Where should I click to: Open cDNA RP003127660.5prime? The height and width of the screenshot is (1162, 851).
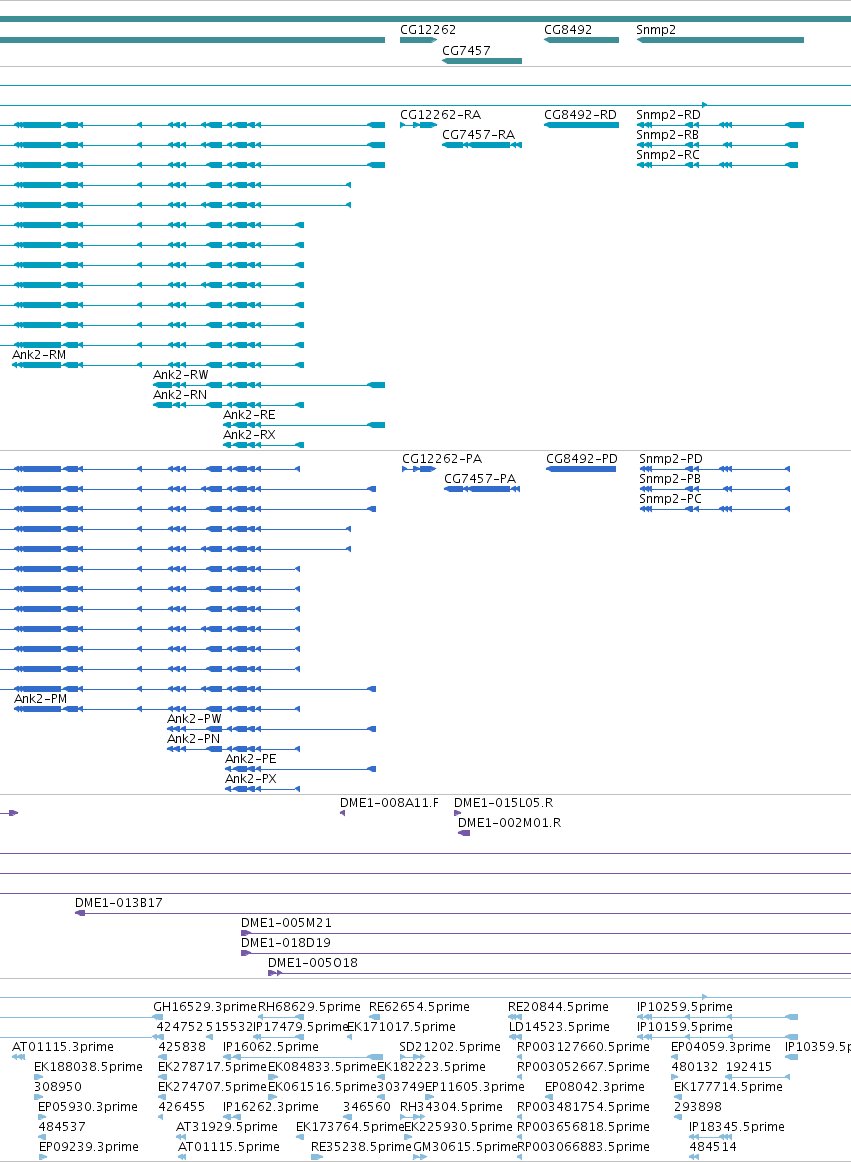583,1046
